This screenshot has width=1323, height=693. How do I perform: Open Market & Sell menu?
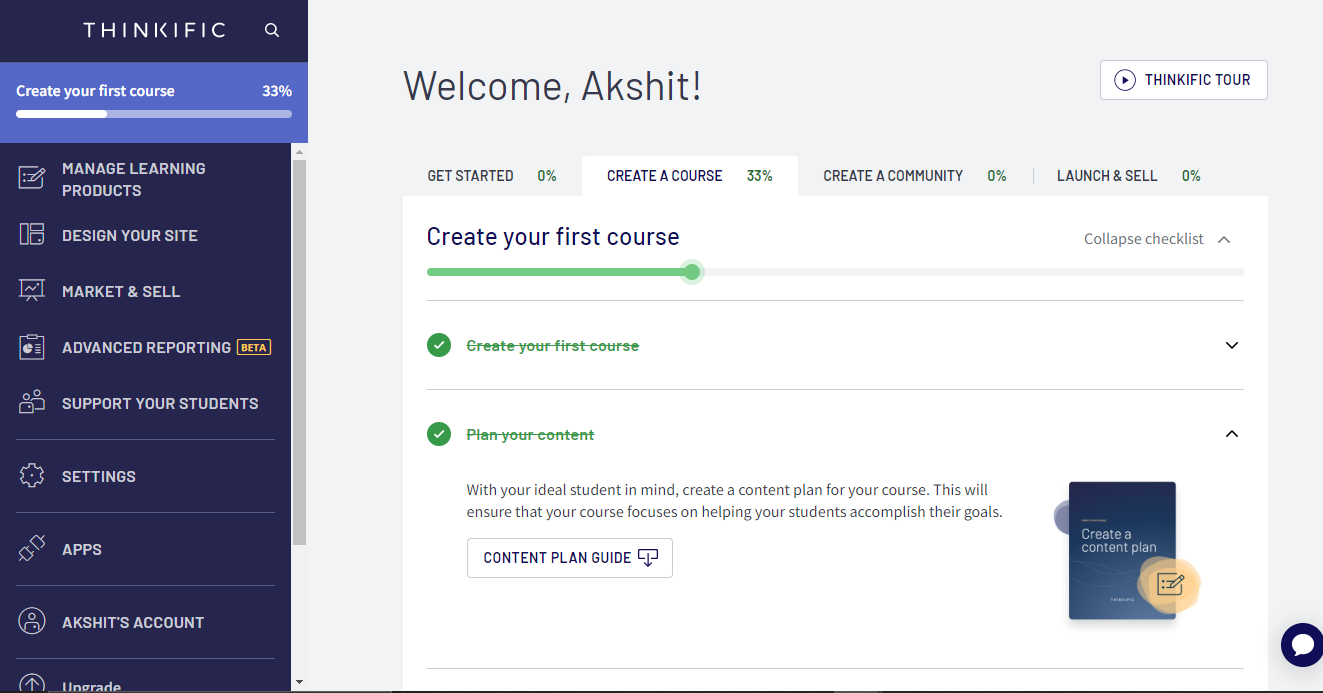tap(145, 291)
